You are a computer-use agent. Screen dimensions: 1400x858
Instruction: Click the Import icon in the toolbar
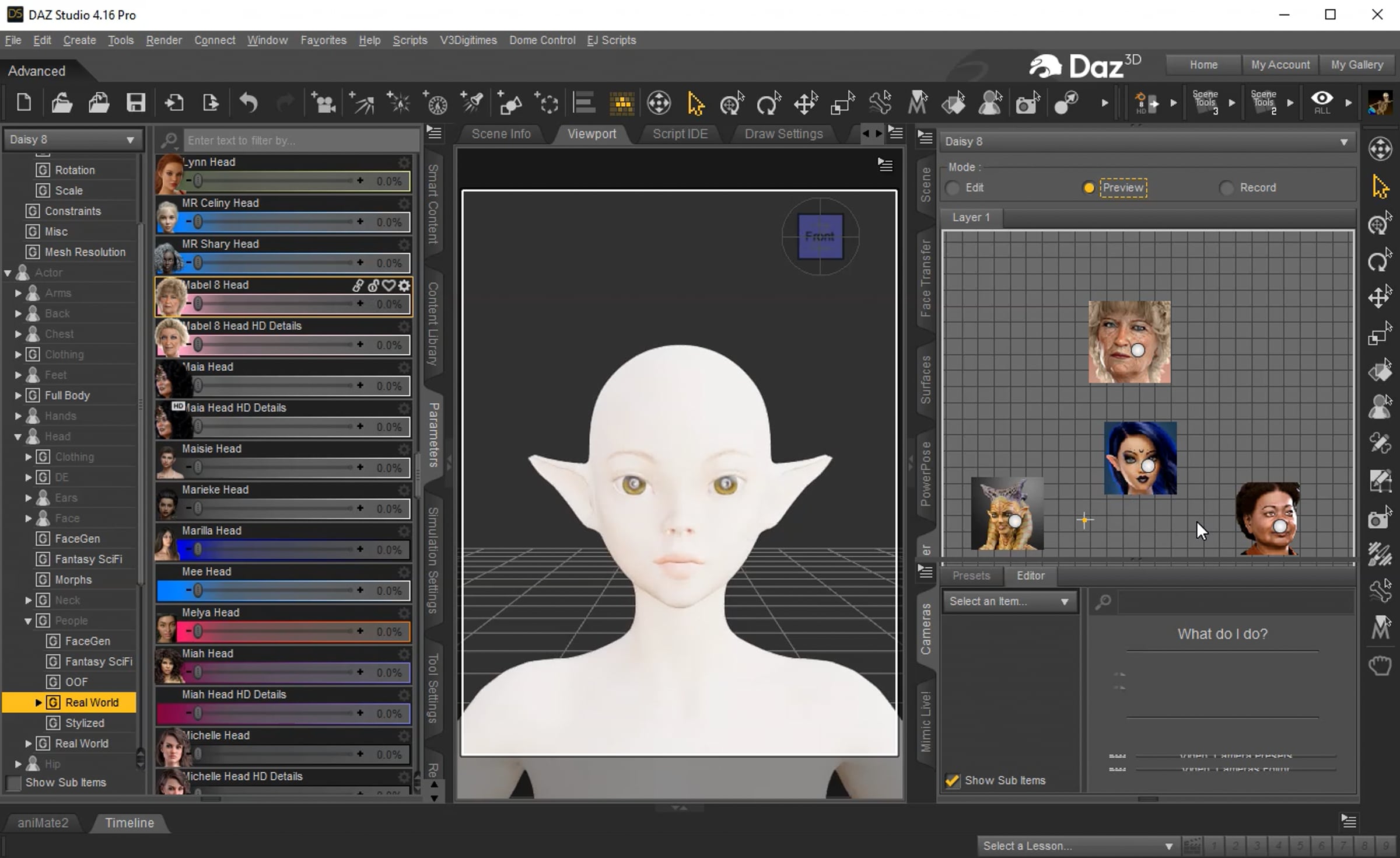[173, 103]
